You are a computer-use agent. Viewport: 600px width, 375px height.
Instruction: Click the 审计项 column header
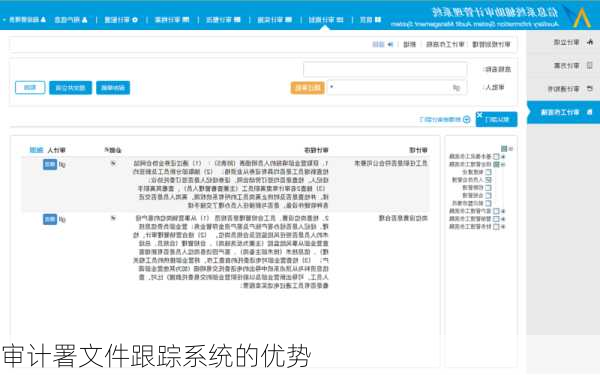418,150
